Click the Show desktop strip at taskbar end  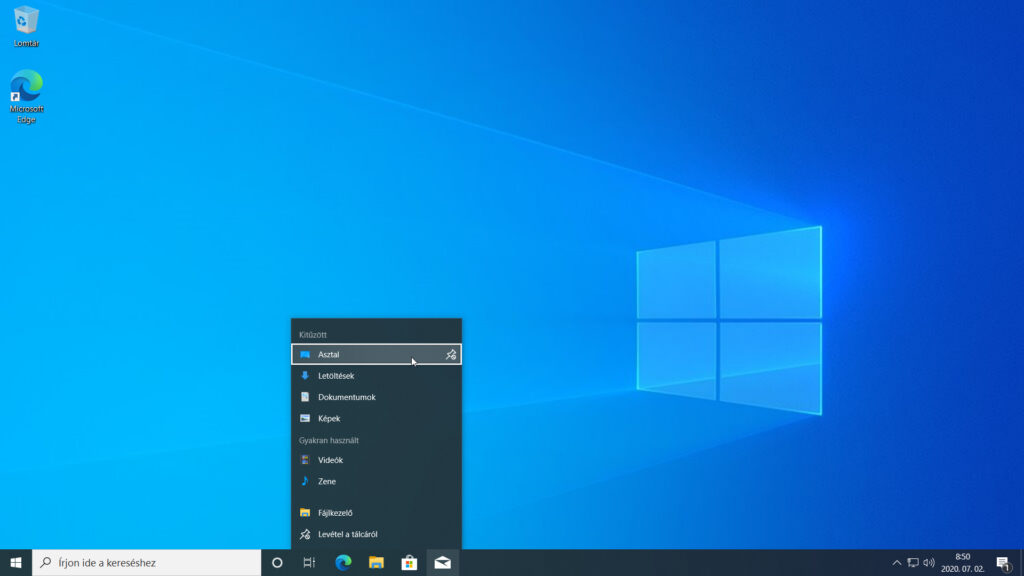coord(1021,562)
